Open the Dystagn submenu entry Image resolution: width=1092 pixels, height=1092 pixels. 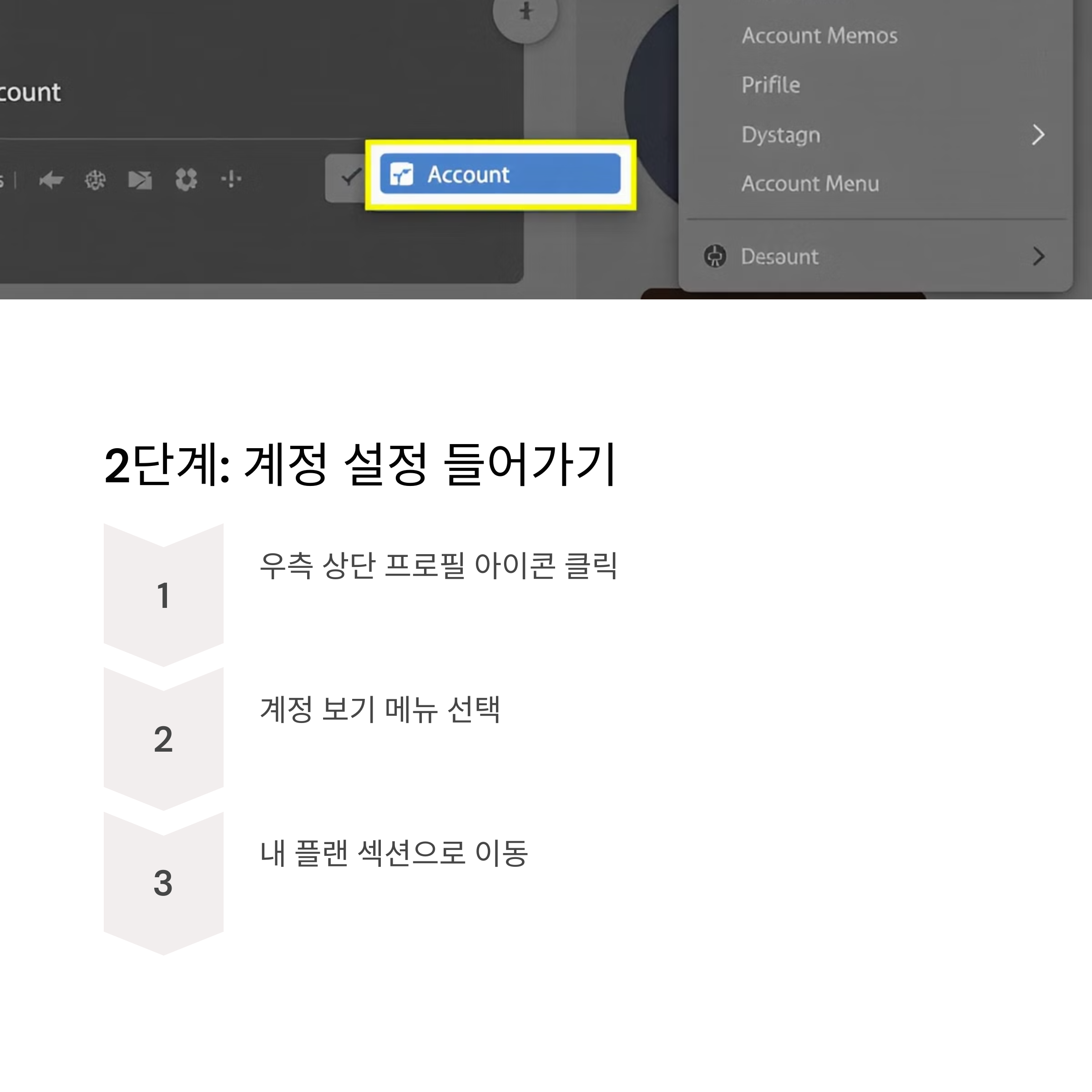[781, 135]
